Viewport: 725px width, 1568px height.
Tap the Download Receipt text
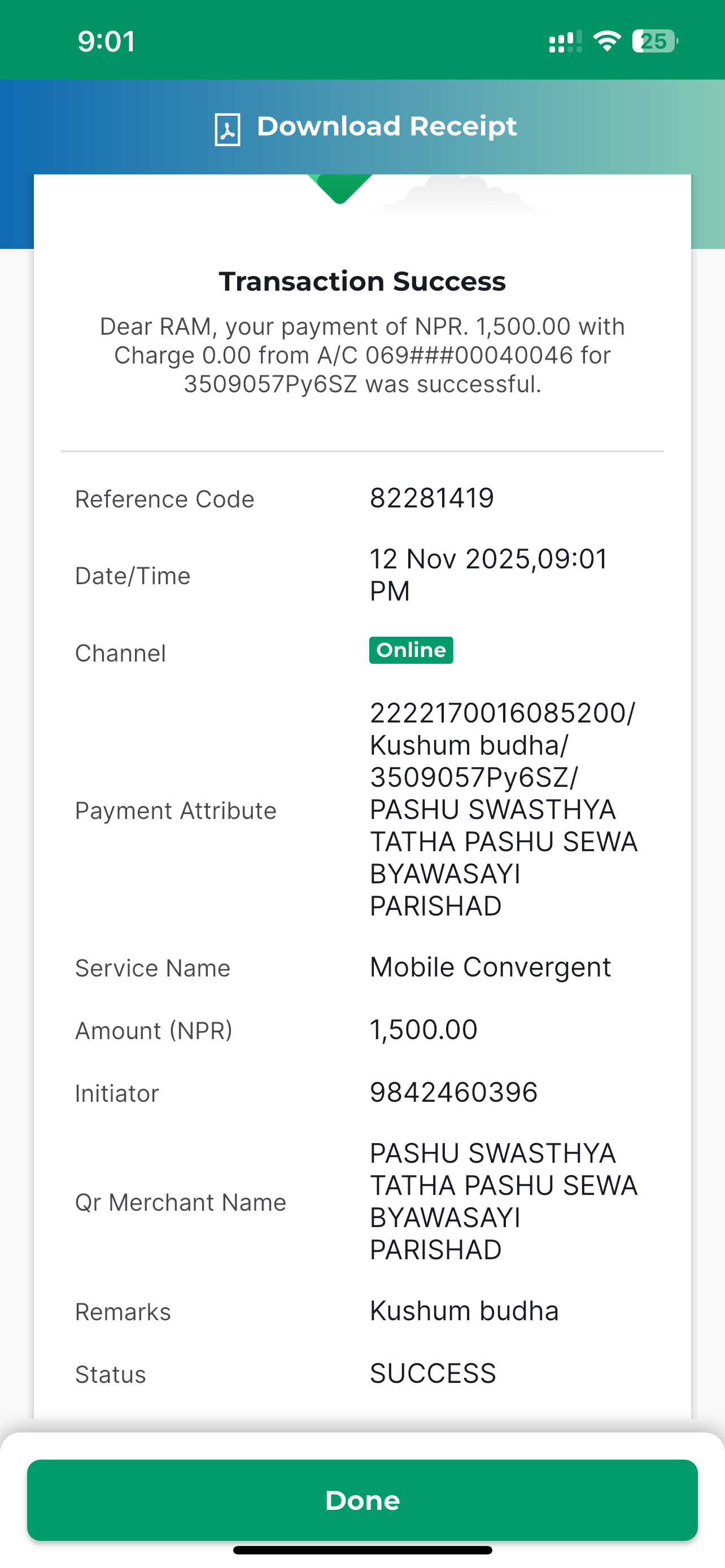387,126
